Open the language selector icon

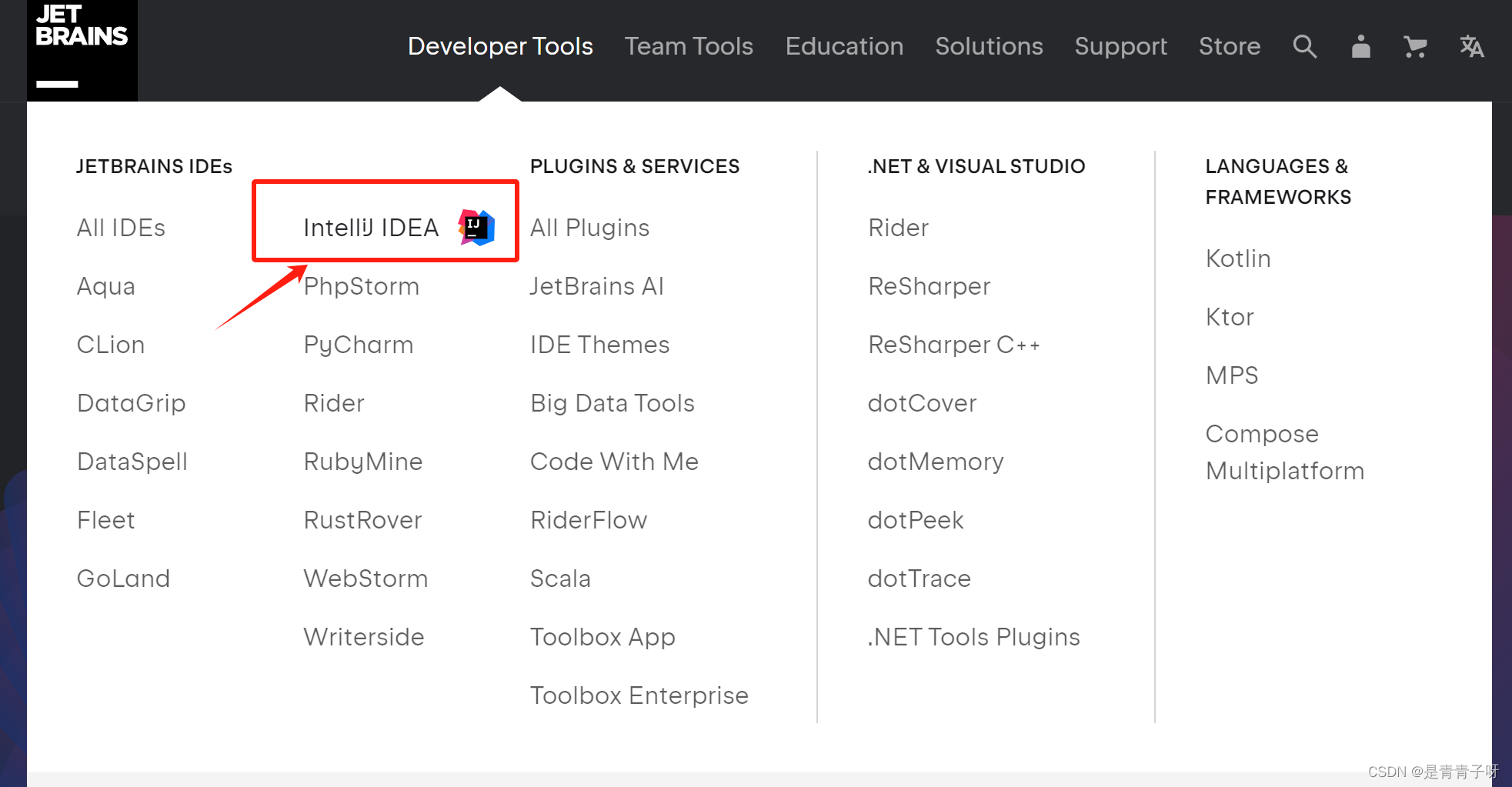(x=1471, y=46)
